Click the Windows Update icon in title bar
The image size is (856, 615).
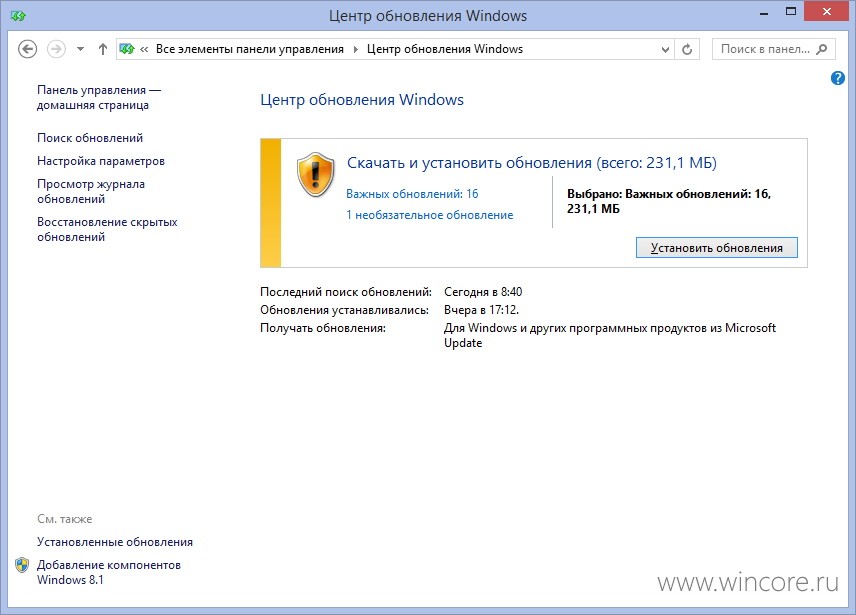(18, 16)
